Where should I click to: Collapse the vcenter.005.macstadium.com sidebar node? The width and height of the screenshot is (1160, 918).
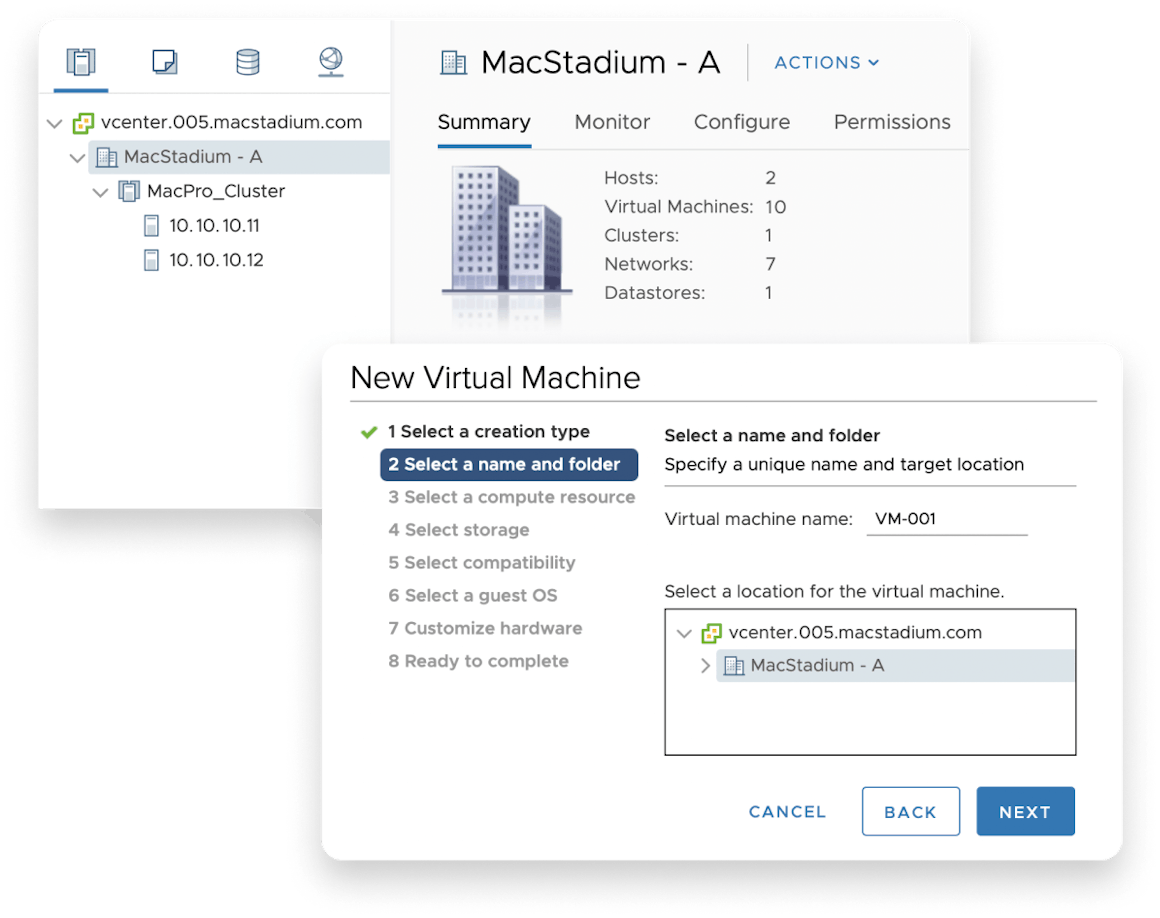tap(54, 123)
